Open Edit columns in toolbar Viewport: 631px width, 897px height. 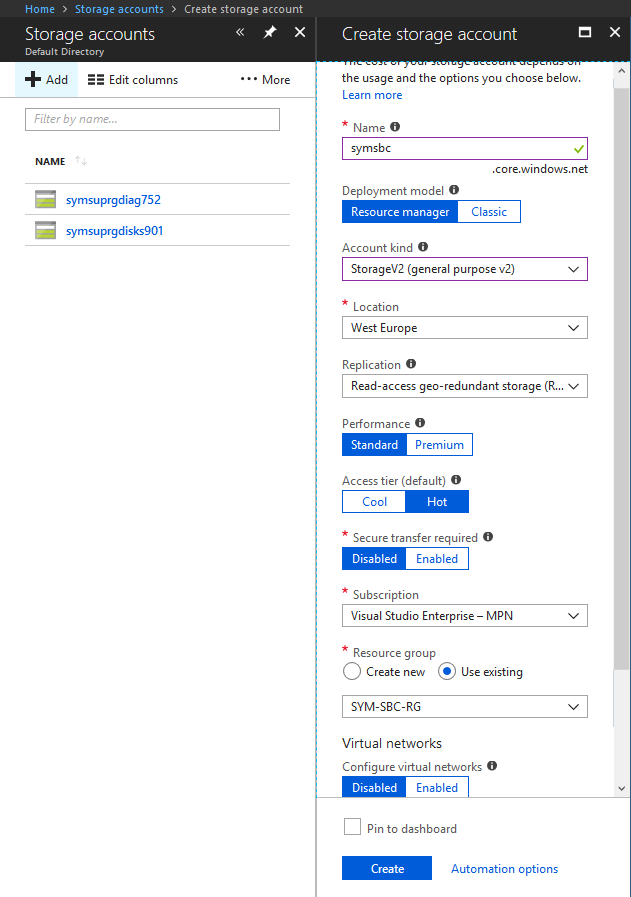click(x=133, y=80)
